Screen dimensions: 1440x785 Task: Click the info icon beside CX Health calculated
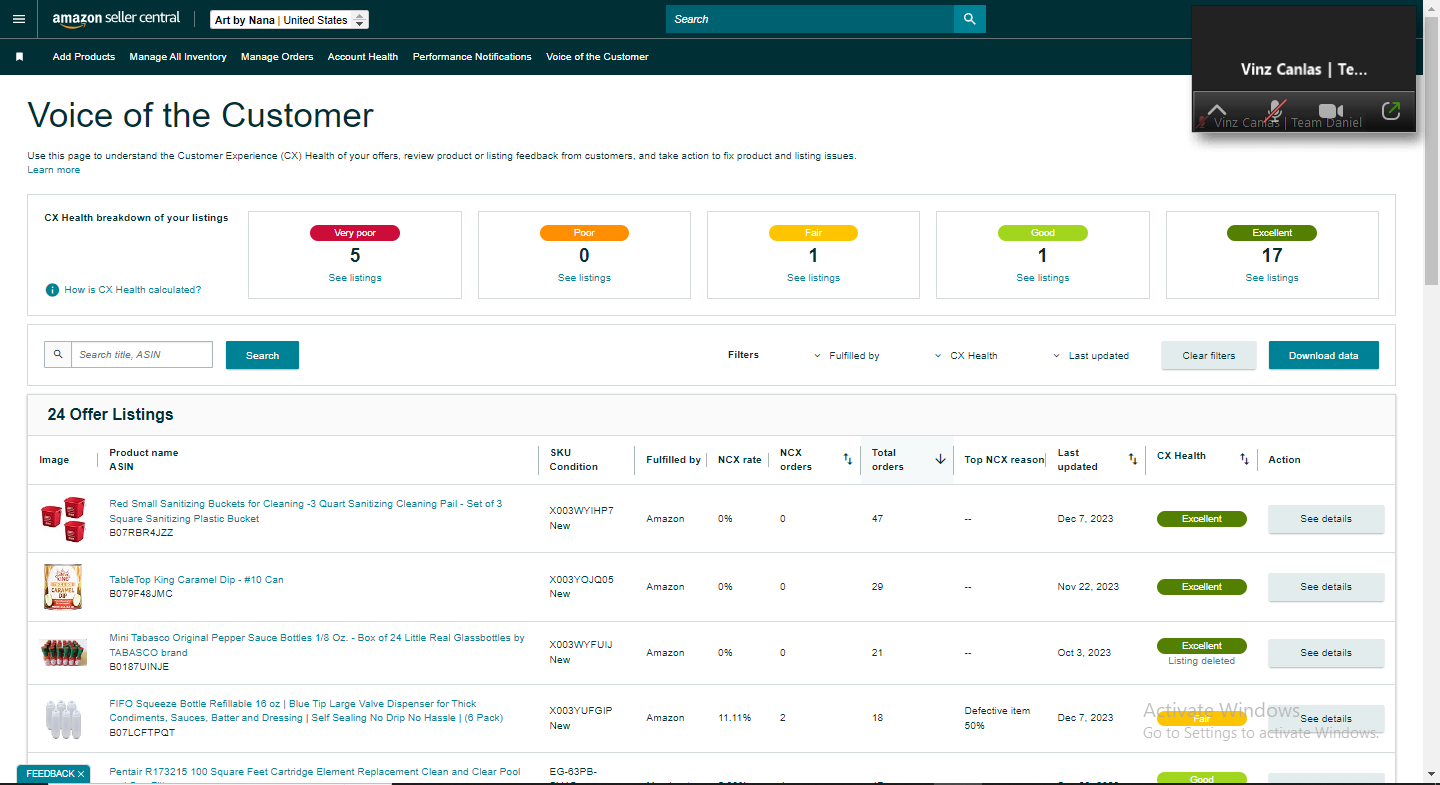[x=52, y=290]
